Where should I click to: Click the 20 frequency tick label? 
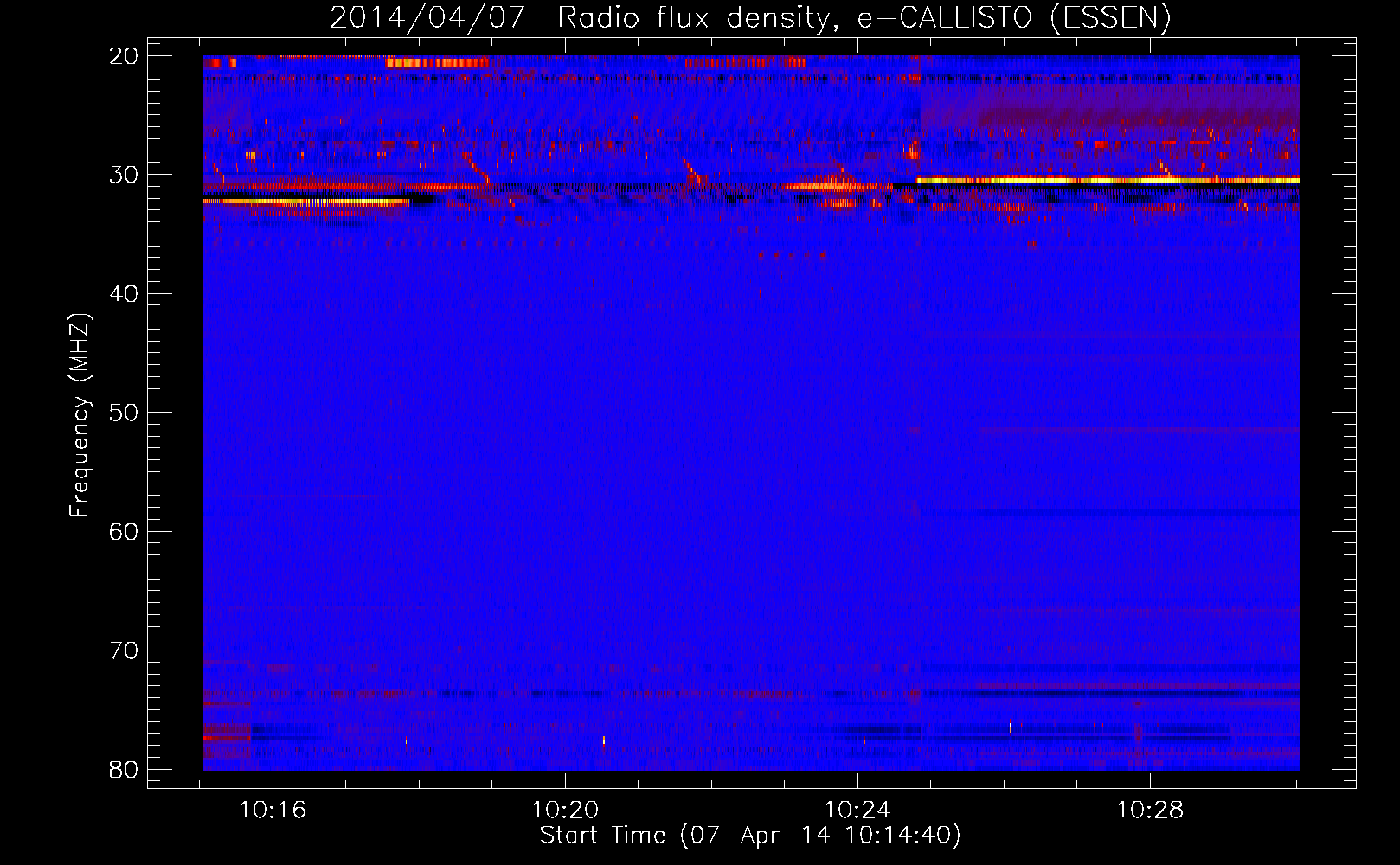click(x=125, y=56)
